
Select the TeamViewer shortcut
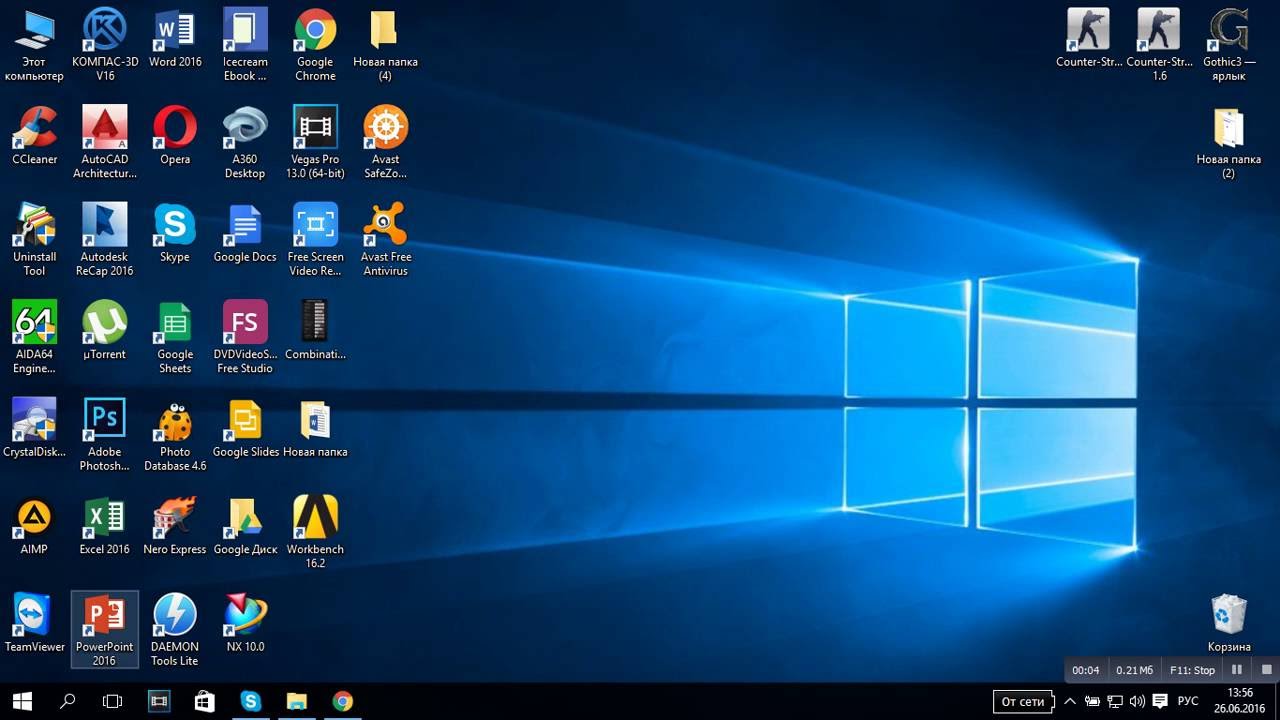pos(34,623)
